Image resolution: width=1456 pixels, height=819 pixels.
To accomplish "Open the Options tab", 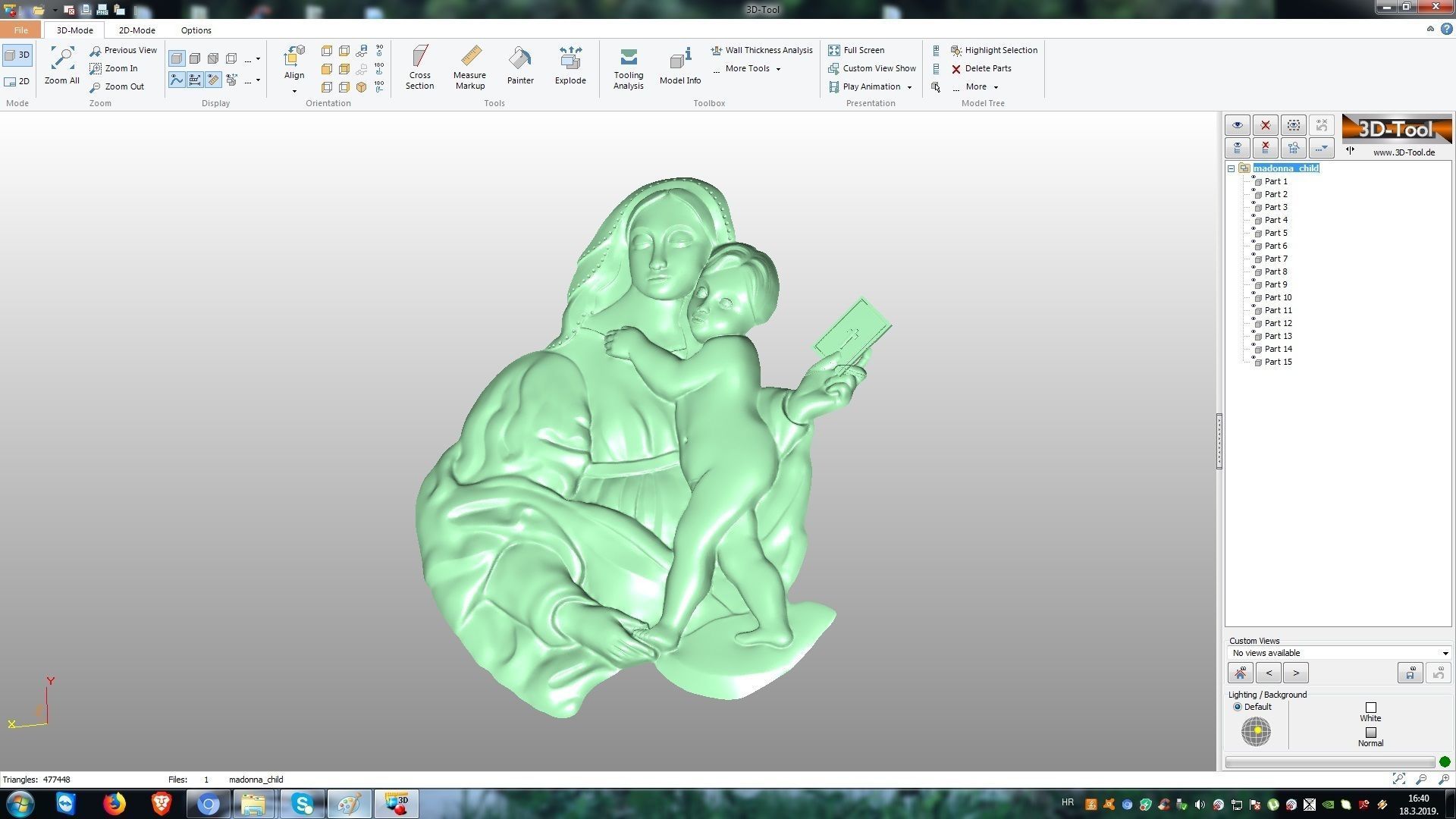I will pos(196,30).
